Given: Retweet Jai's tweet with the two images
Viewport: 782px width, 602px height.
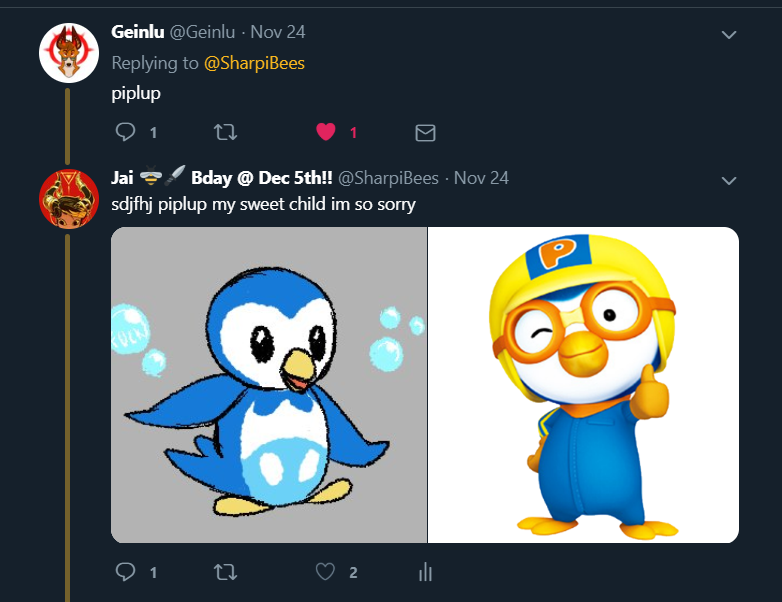Looking at the screenshot, I should tap(227, 572).
